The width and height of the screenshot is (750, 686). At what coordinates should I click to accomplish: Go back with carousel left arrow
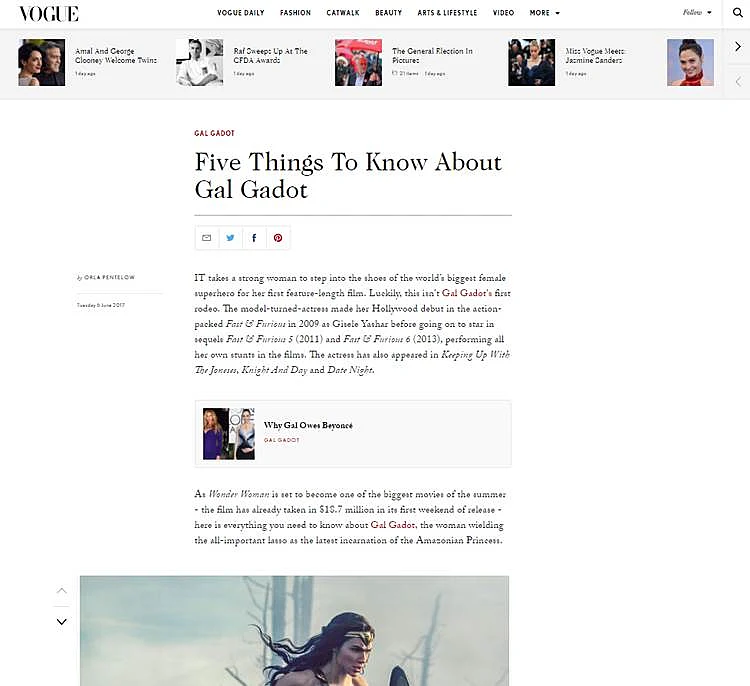click(x=738, y=81)
